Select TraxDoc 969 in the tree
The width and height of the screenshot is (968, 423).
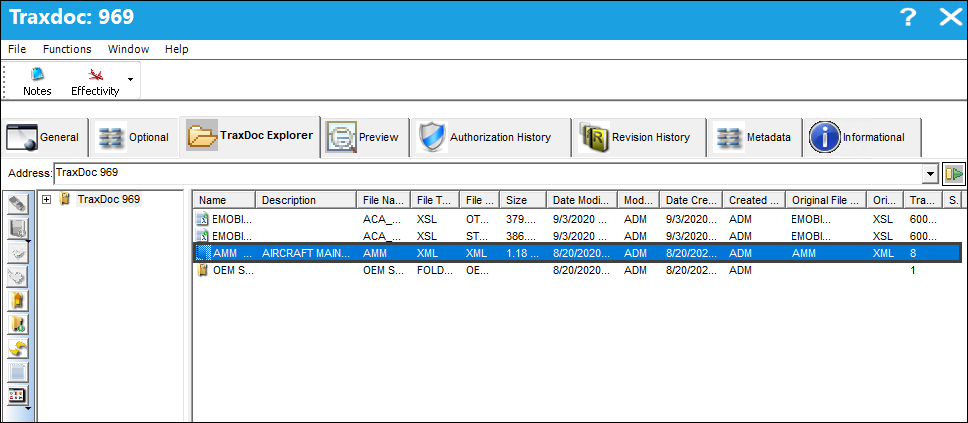tap(109, 199)
